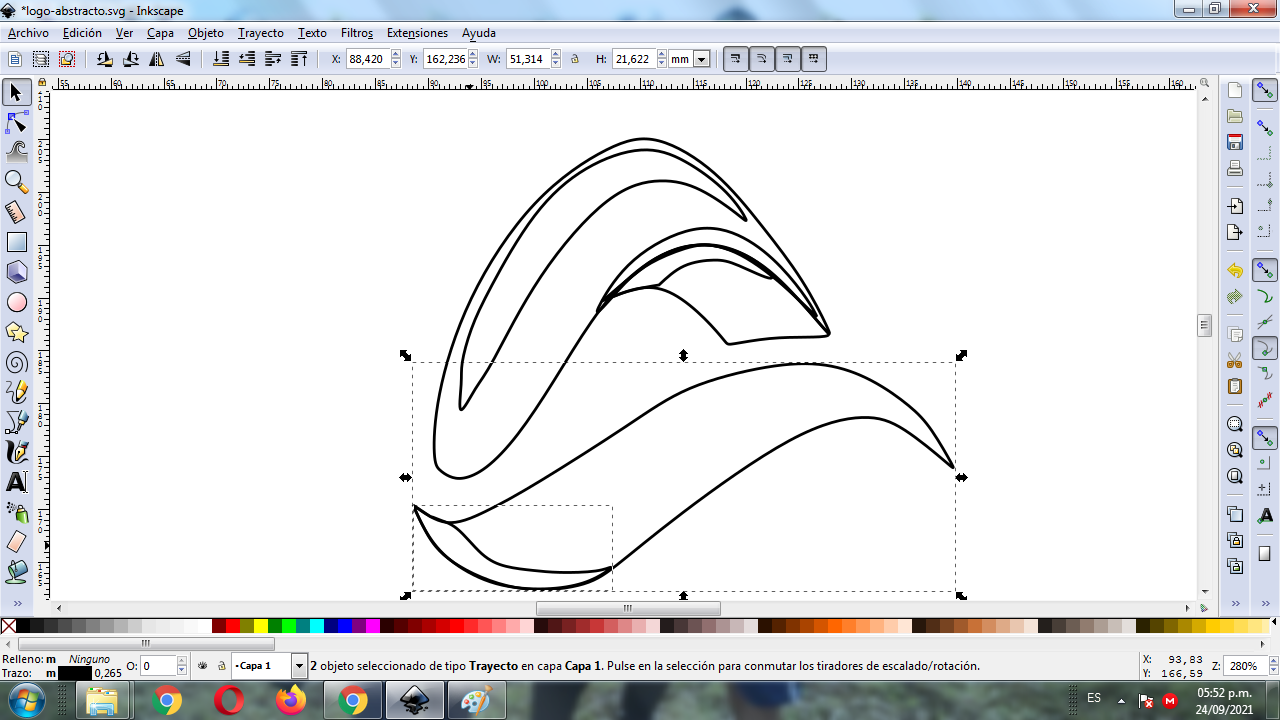The height and width of the screenshot is (720, 1280).
Task: Click the Save document icon
Action: click(x=1235, y=142)
